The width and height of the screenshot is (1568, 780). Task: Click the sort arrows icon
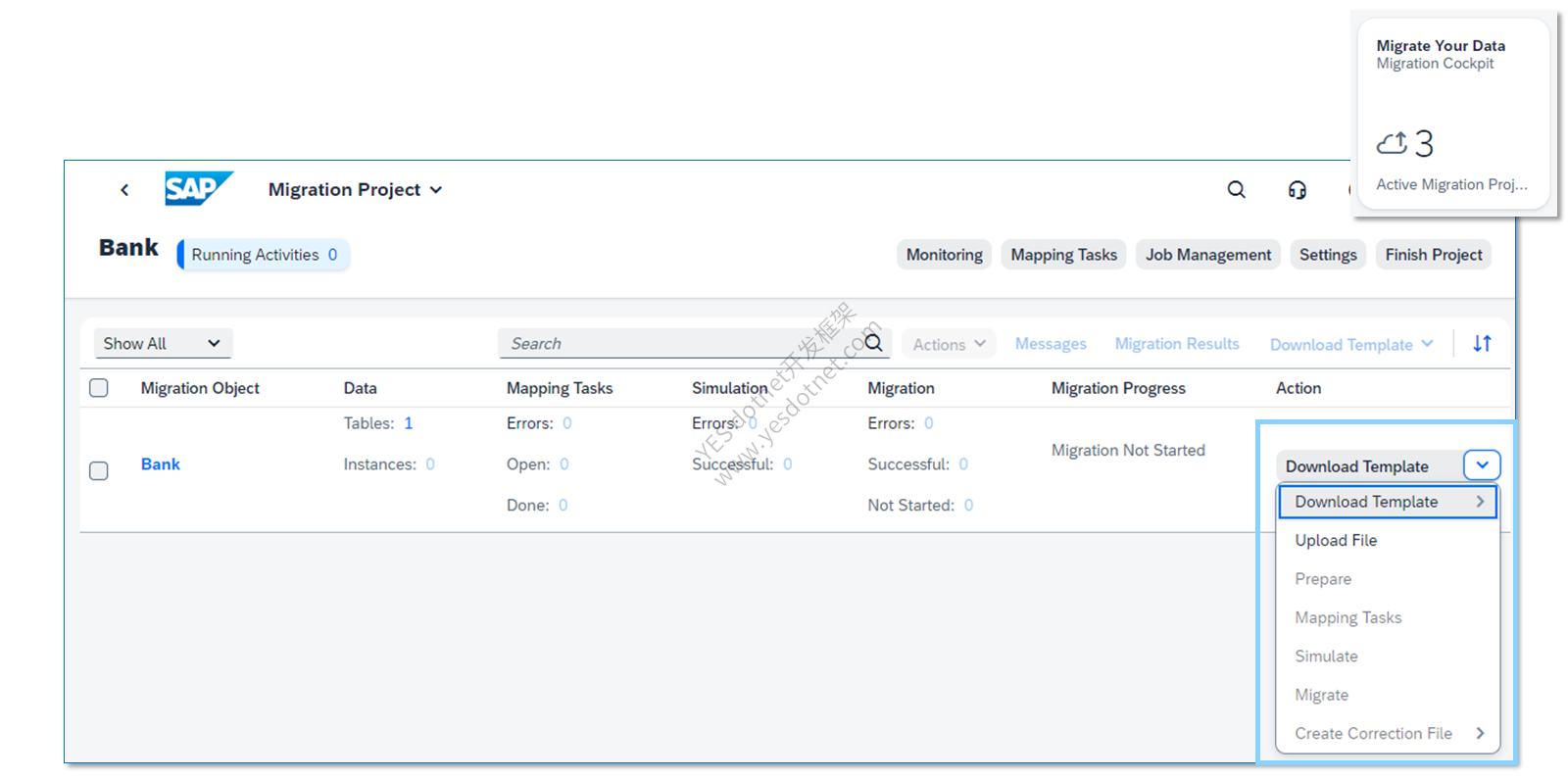[x=1482, y=343]
